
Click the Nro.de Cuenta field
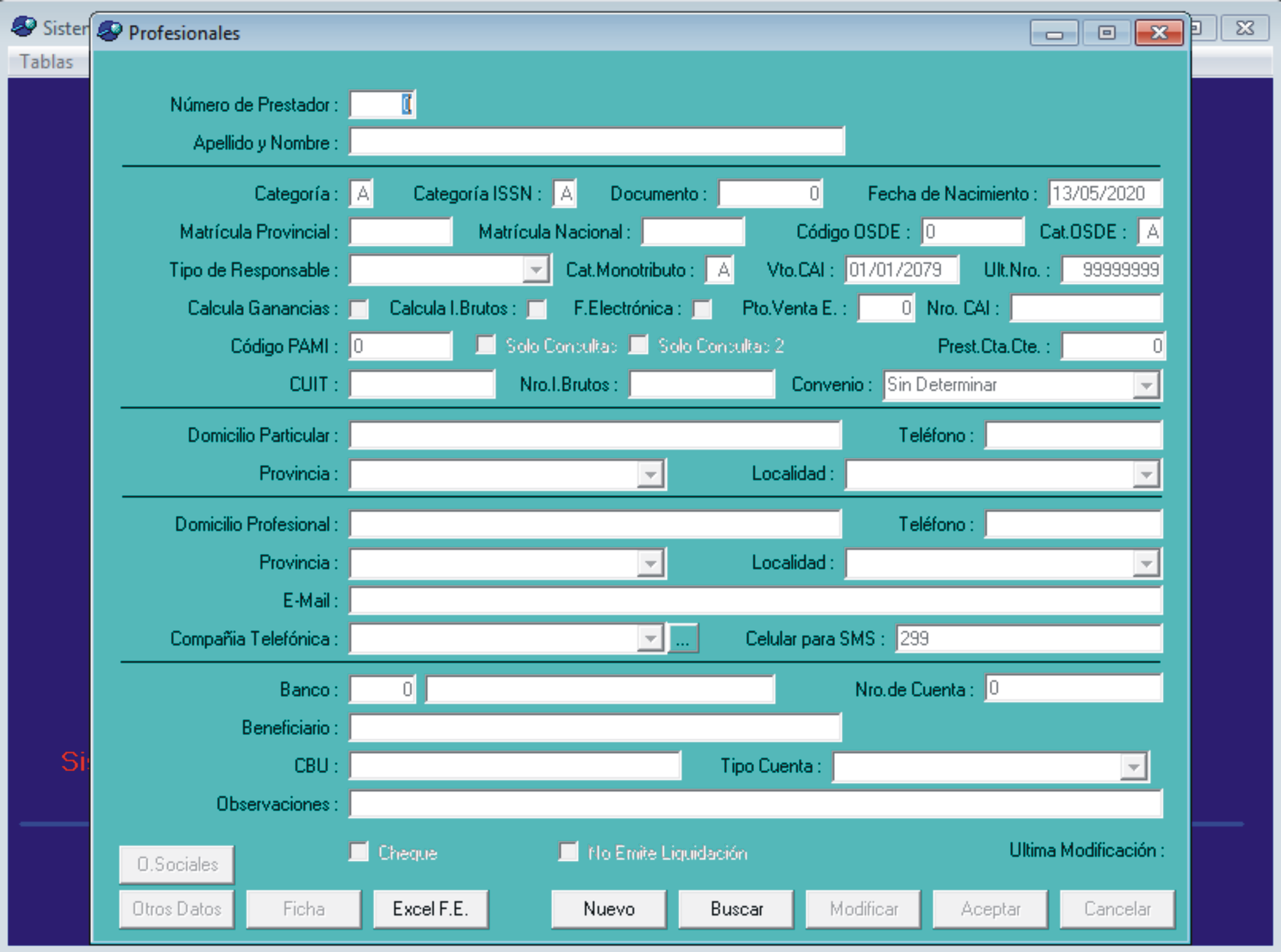[1073, 688]
